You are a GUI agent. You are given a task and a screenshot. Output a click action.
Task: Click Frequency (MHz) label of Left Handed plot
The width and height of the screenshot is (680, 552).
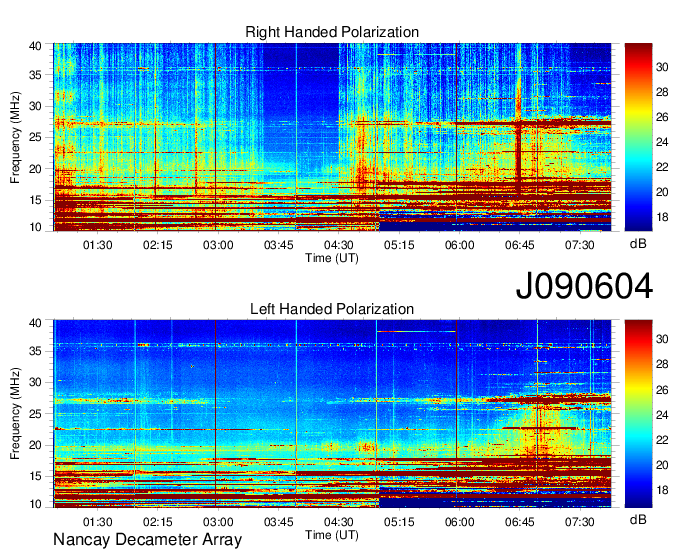15,414
